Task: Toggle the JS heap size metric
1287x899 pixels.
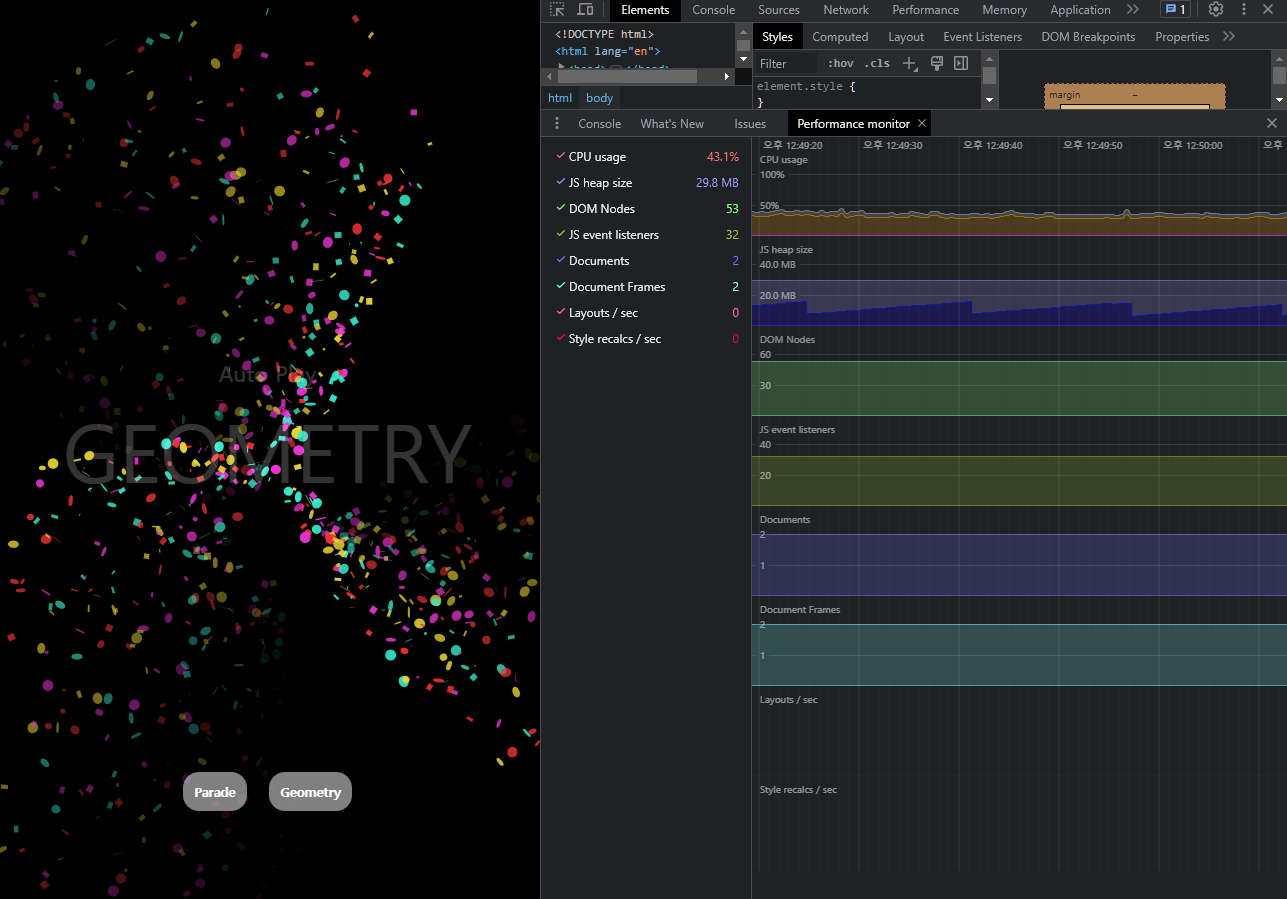Action: [561, 183]
